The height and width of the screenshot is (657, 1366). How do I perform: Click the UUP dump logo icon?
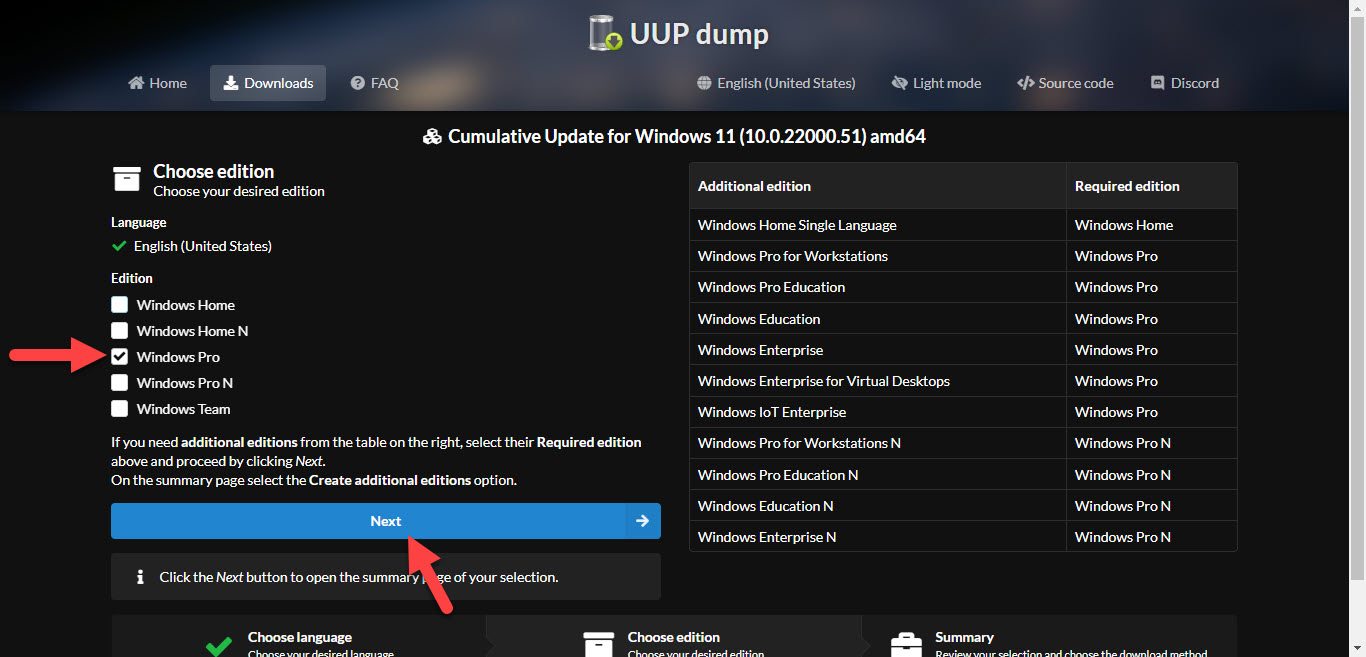point(606,34)
